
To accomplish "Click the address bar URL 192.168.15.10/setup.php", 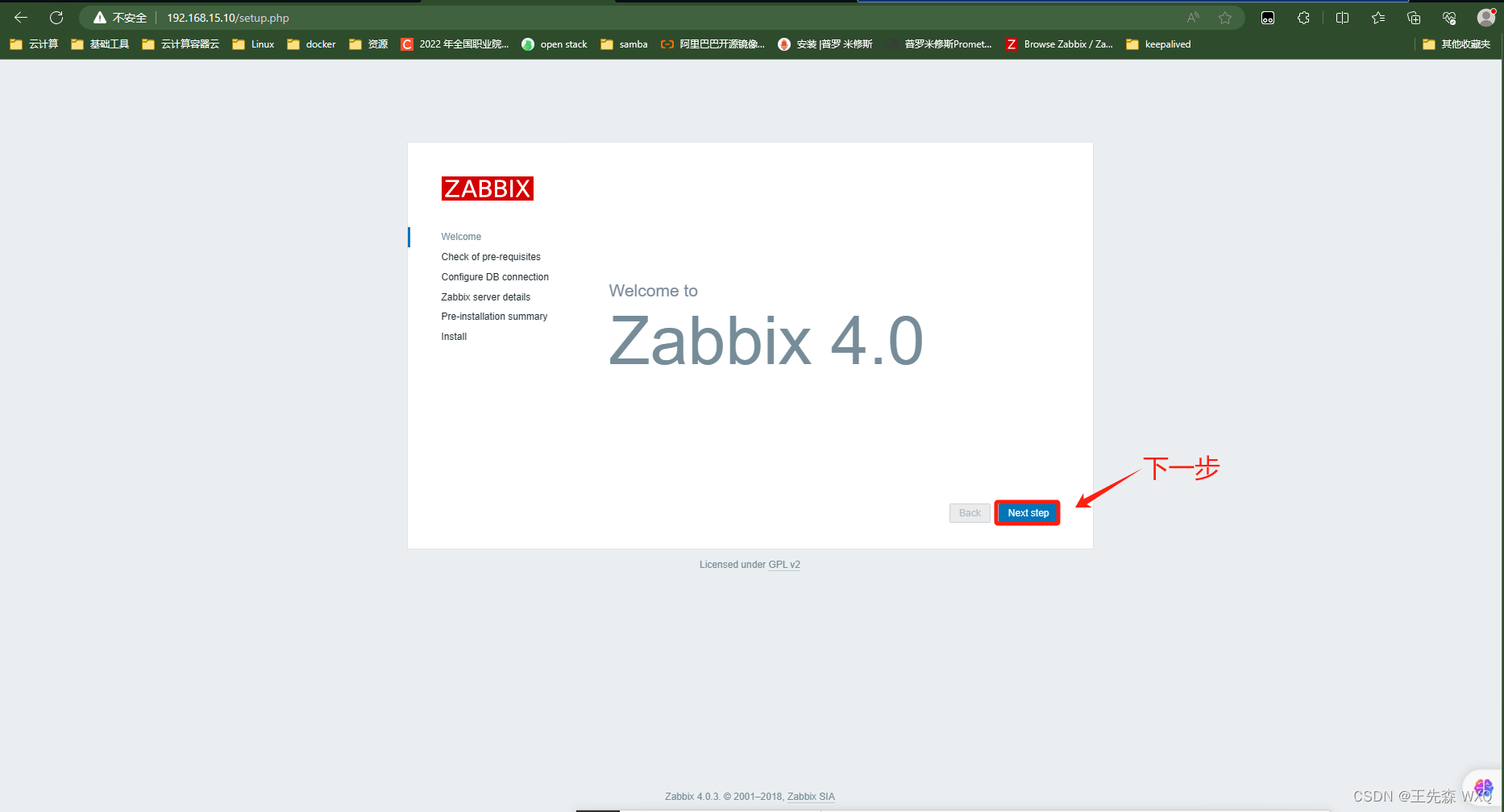I will 228,18.
